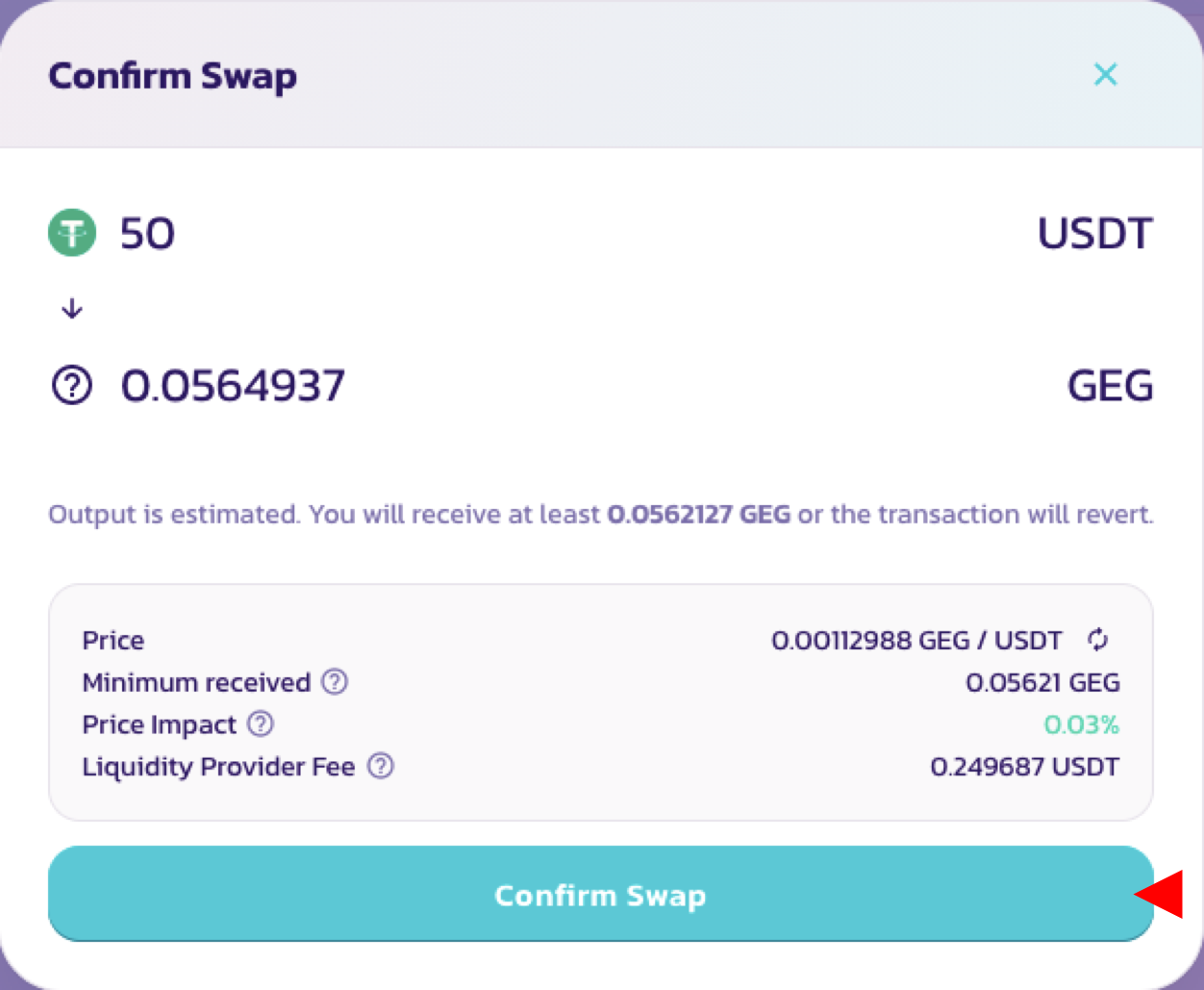The image size is (1204, 990).
Task: Click the Confirm Swap dialog title
Action: click(173, 76)
